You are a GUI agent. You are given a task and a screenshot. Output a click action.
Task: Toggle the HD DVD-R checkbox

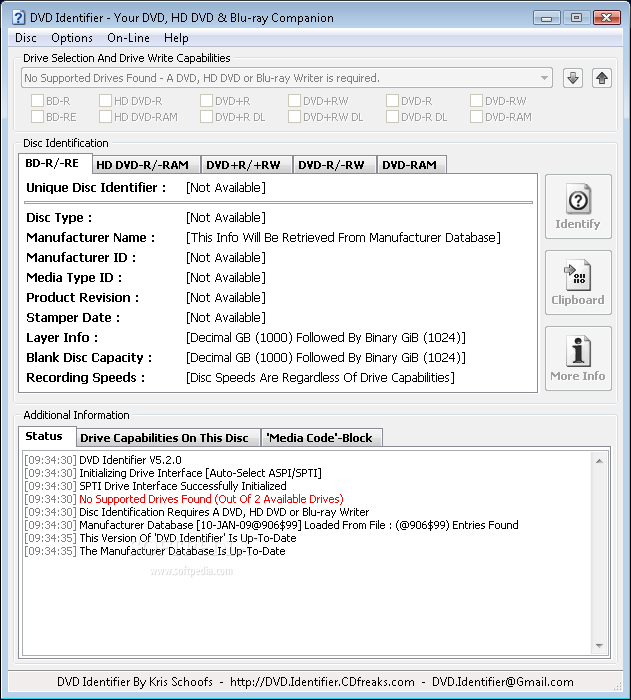click(x=105, y=100)
